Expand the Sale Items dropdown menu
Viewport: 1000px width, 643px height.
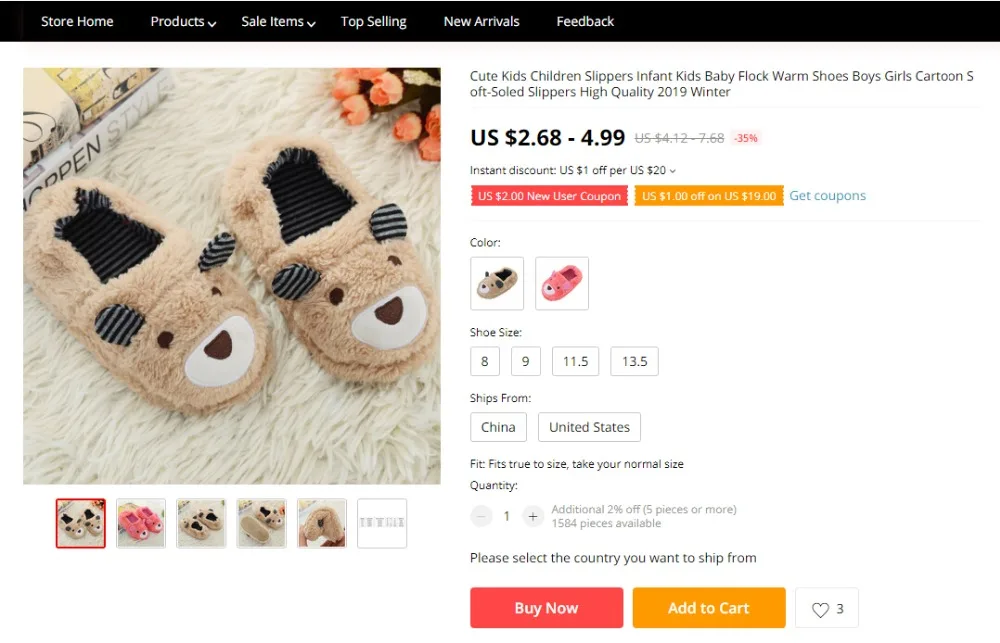coord(278,22)
